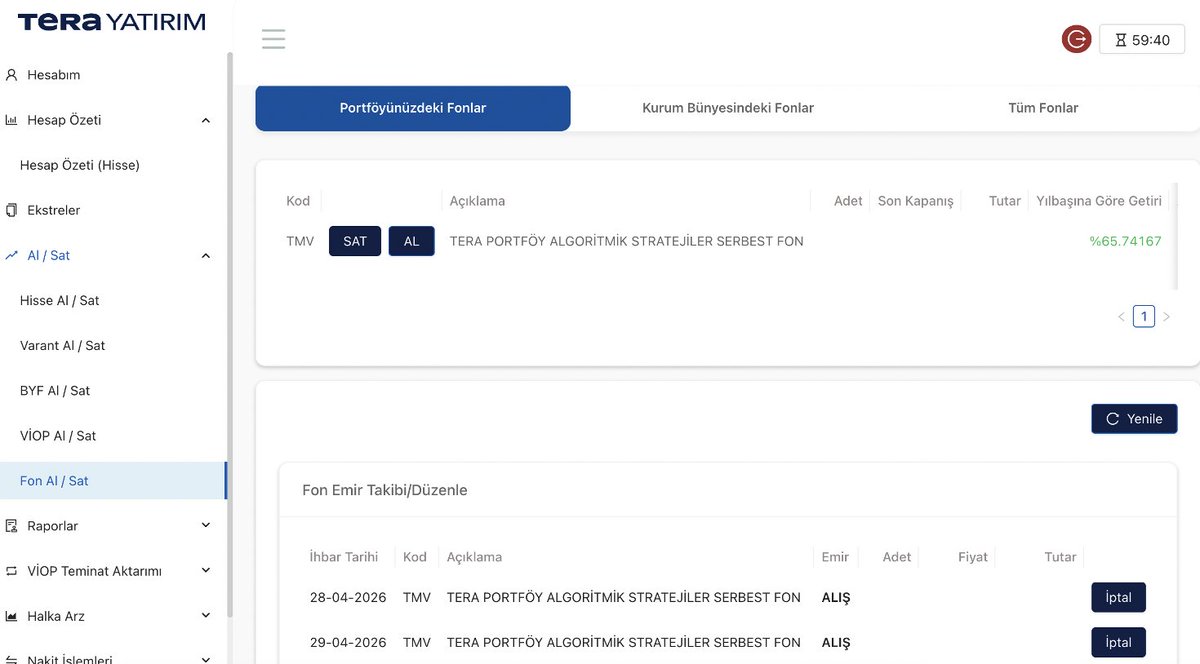Select Fon Al / Sat item

[x=113, y=481]
